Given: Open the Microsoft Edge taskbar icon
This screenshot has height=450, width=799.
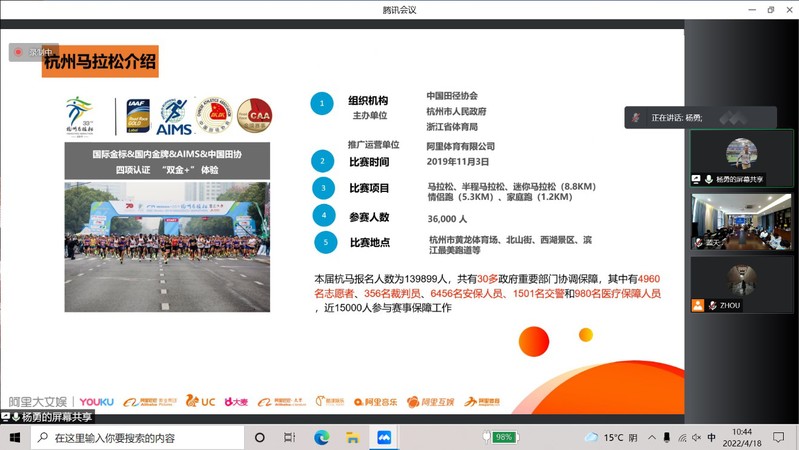Looking at the screenshot, I should 321,438.
